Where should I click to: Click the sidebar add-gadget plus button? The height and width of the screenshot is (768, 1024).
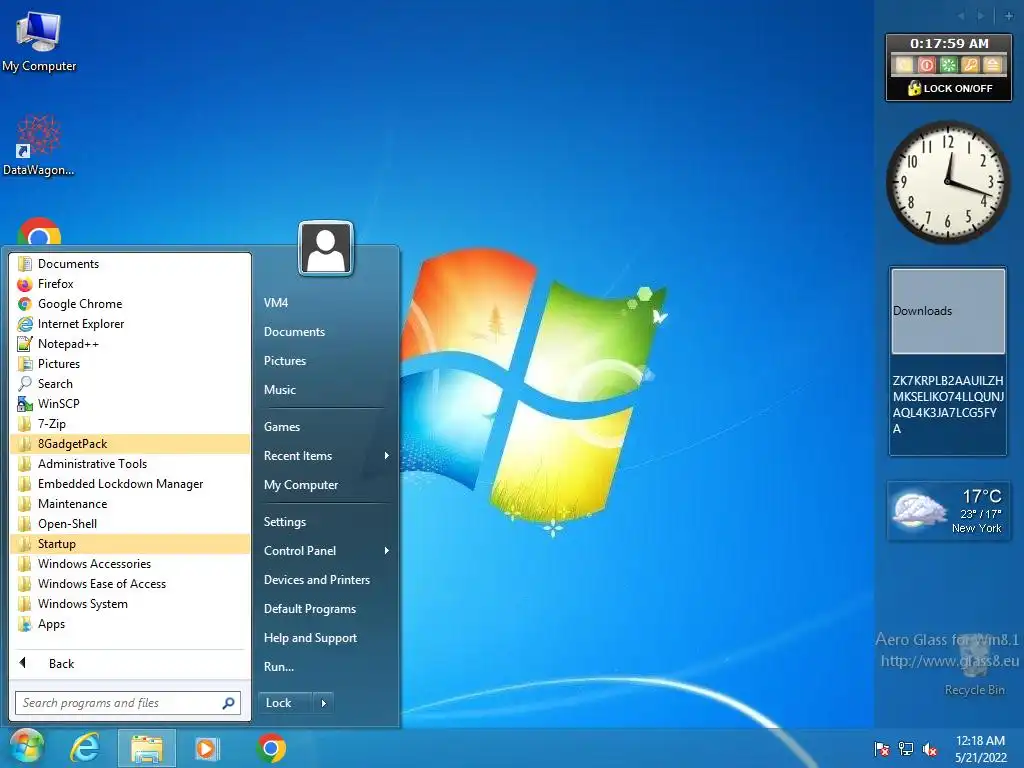pyautogui.click(x=1009, y=16)
